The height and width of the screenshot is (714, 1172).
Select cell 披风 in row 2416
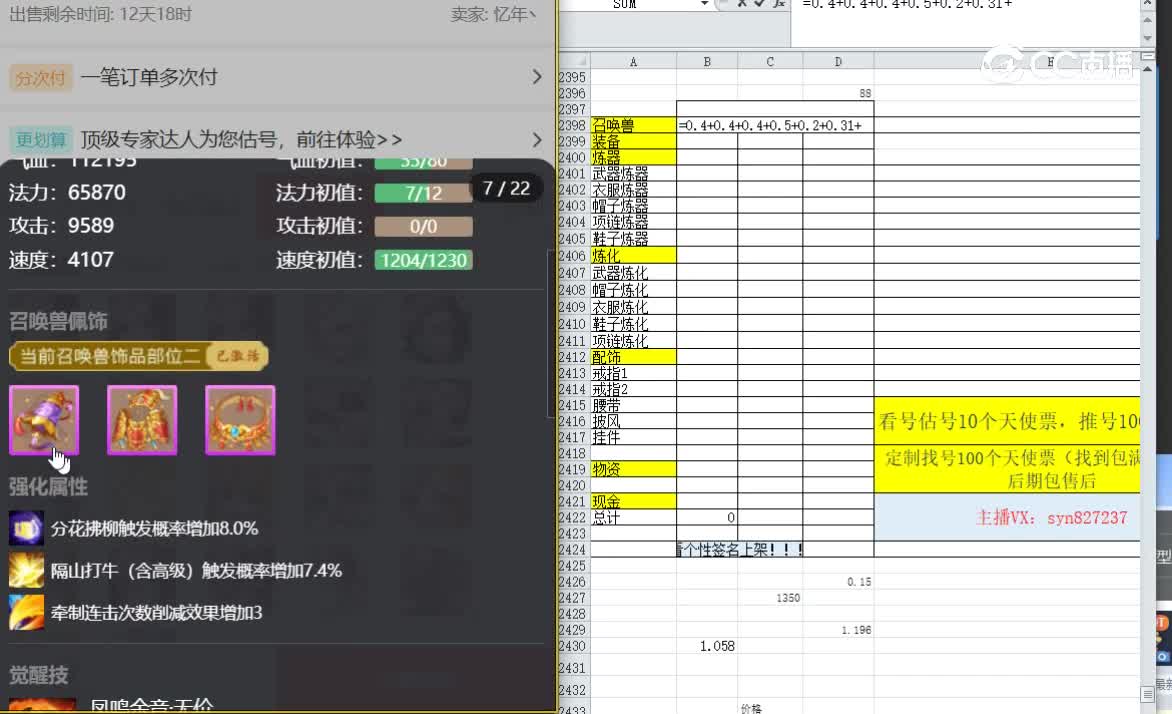(x=633, y=421)
